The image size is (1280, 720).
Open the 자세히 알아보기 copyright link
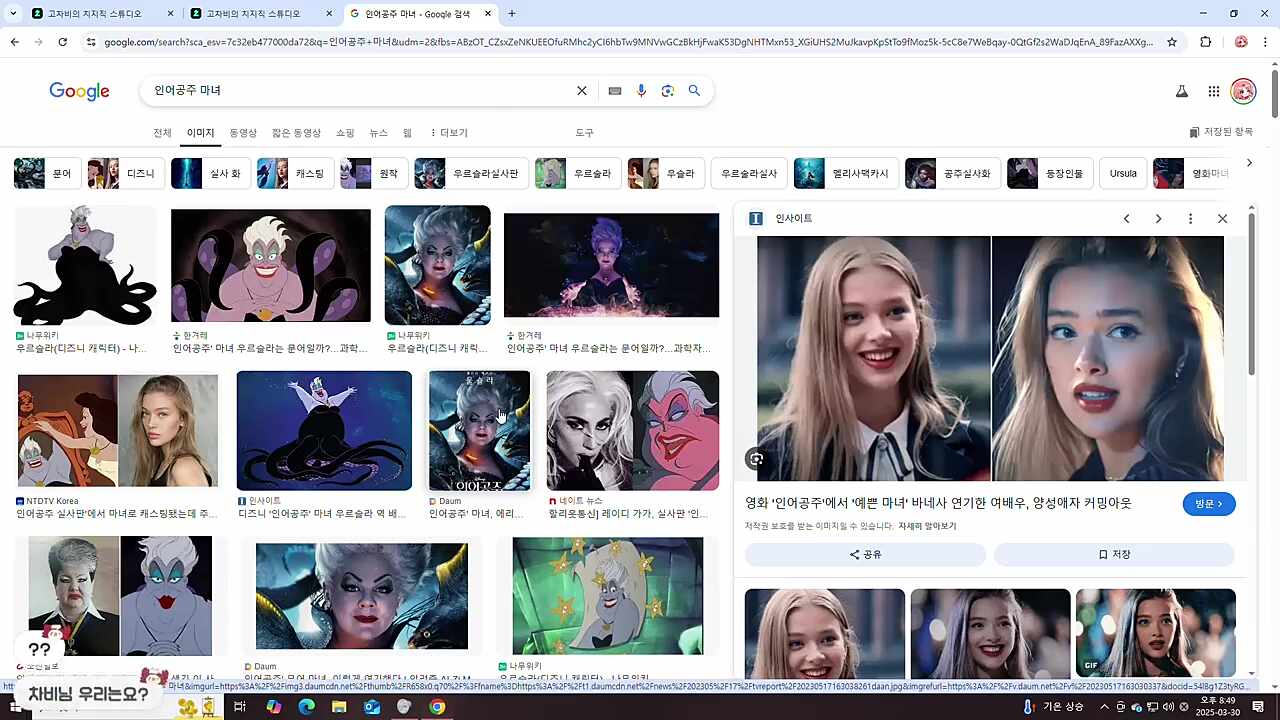pos(927,526)
